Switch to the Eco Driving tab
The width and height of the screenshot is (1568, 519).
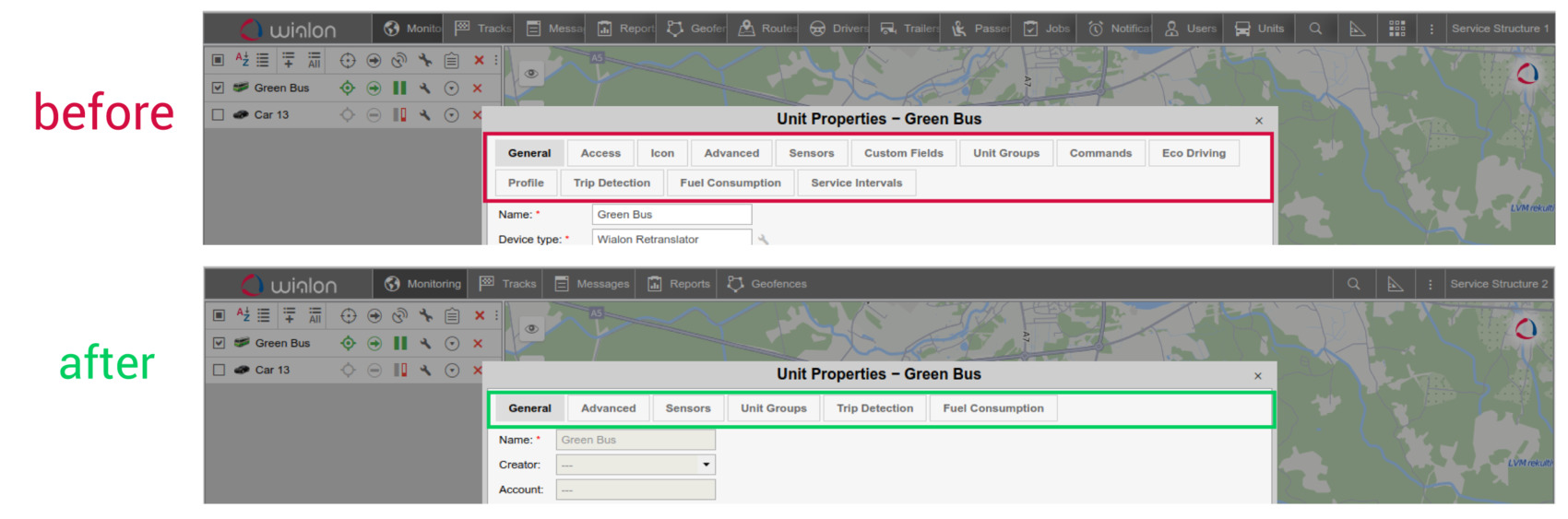(1194, 153)
